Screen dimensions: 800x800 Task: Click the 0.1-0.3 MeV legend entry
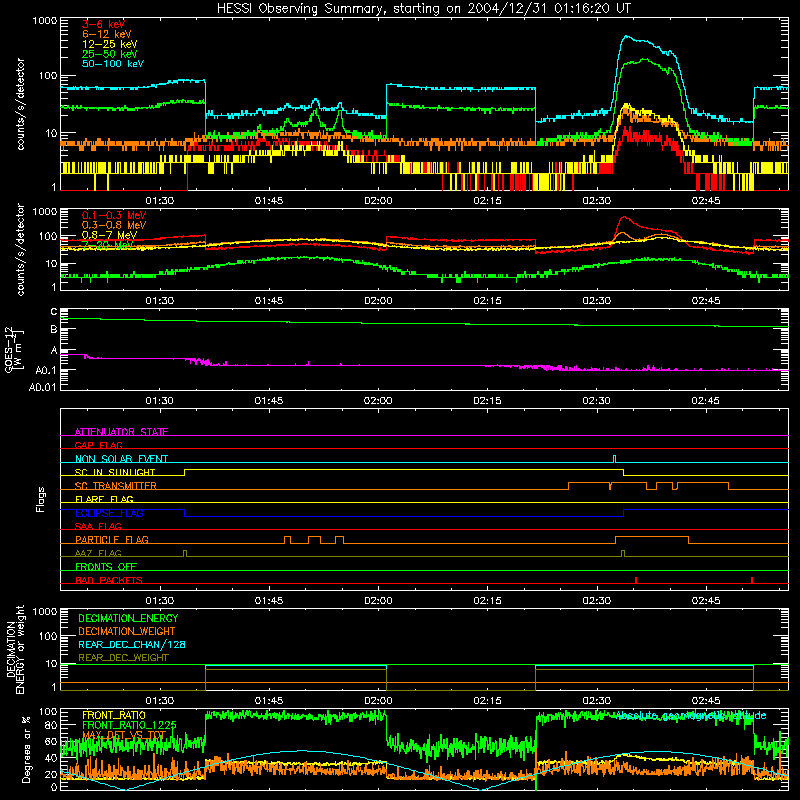pos(114,215)
